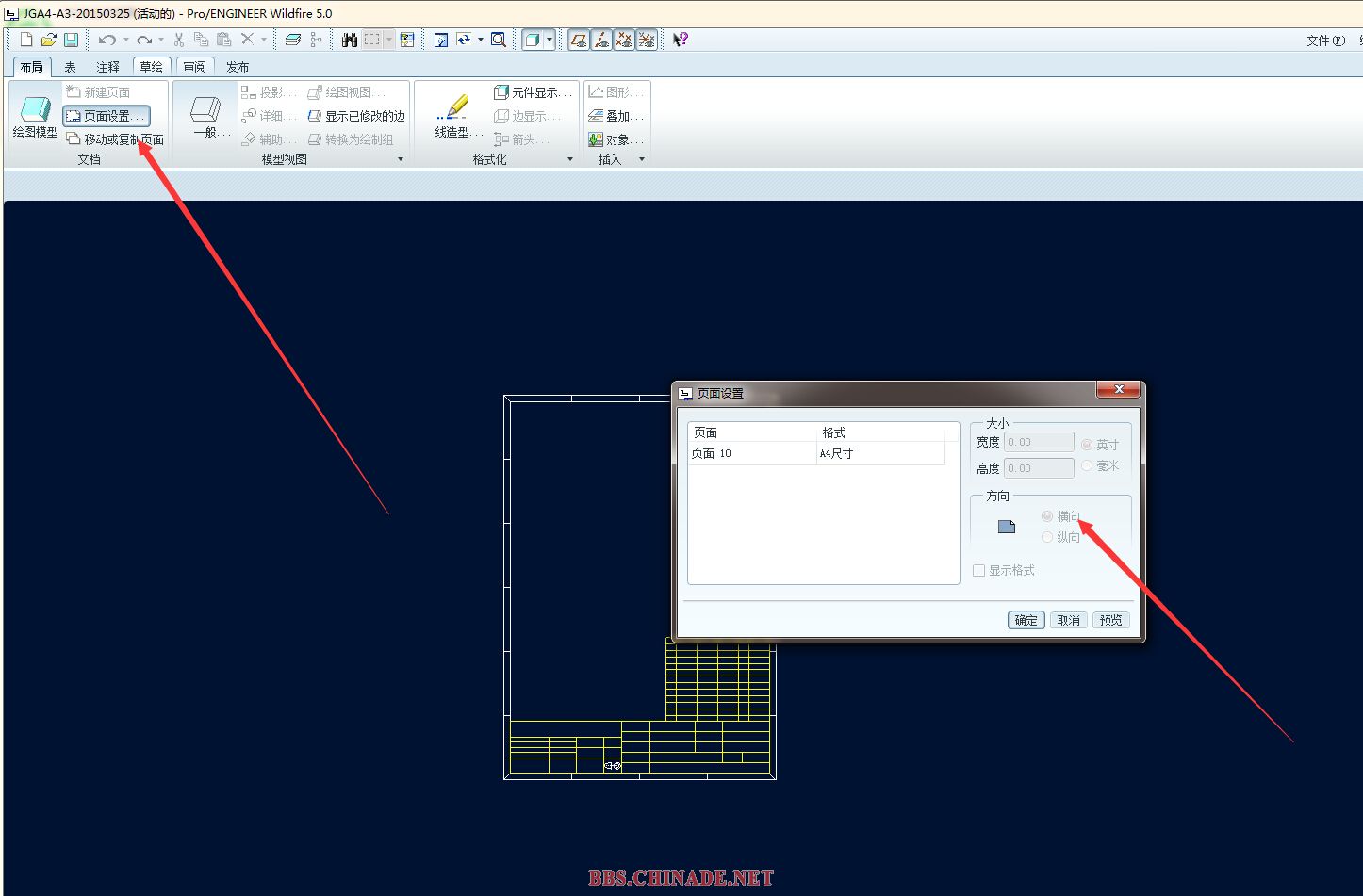
Task: Expand the 模型视图 group arrow
Action: point(401,159)
